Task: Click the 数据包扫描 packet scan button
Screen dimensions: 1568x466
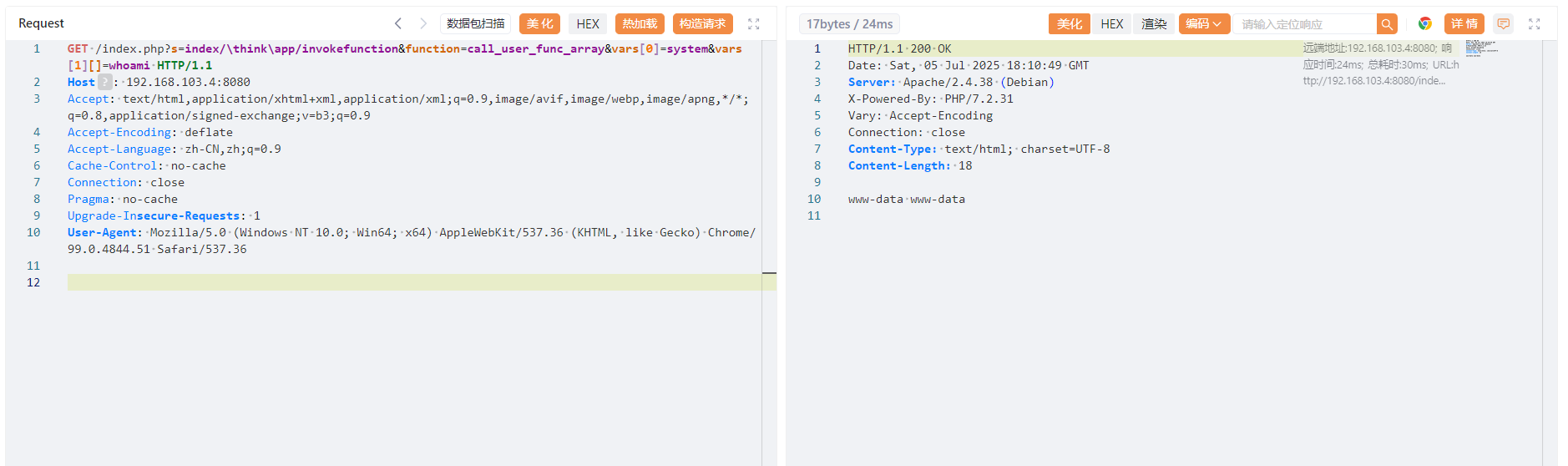Action: pos(475,23)
